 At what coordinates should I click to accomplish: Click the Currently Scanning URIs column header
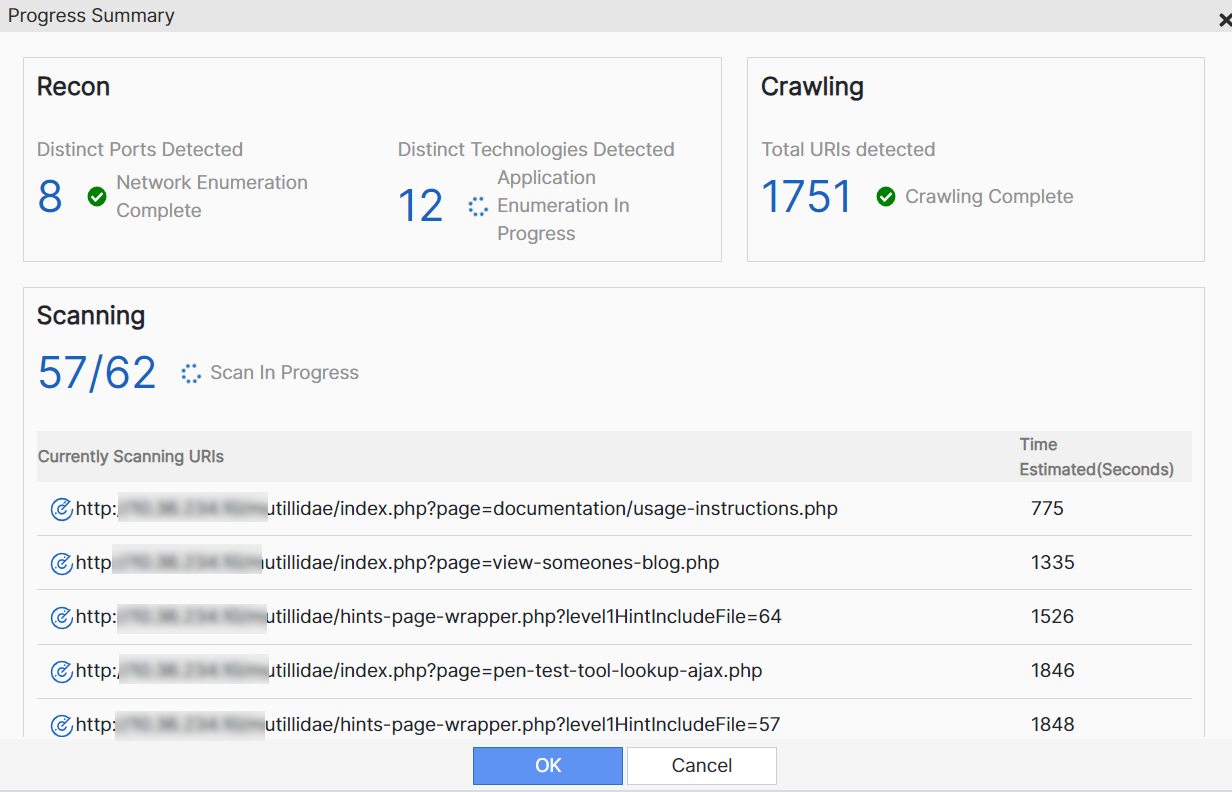coord(131,457)
